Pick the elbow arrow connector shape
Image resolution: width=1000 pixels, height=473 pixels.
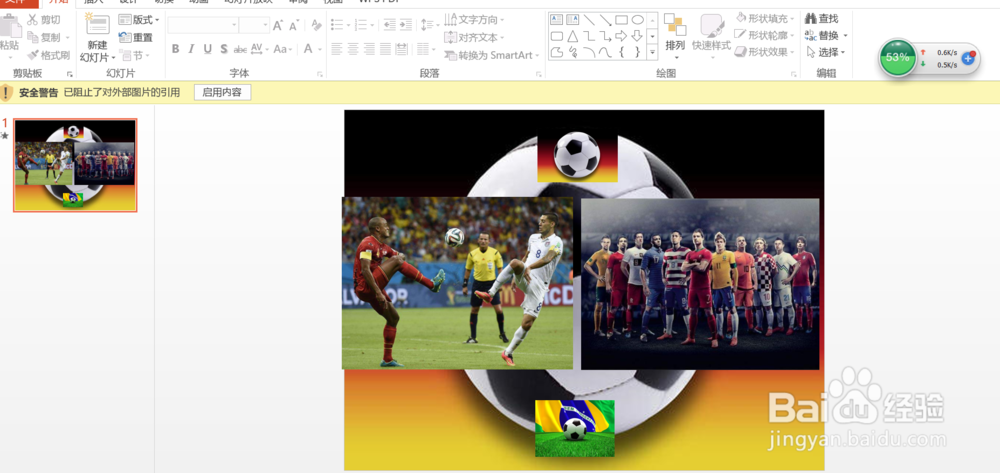(x=605, y=36)
